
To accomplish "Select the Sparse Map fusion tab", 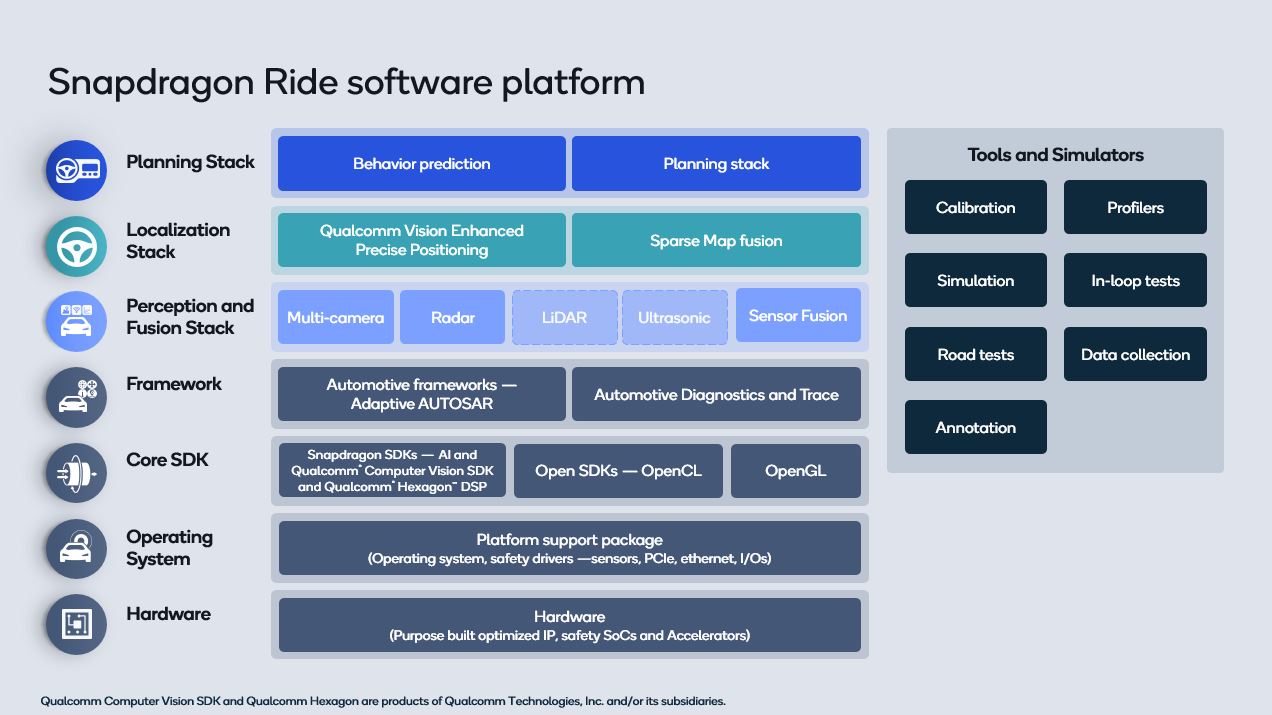I will tap(716, 240).
